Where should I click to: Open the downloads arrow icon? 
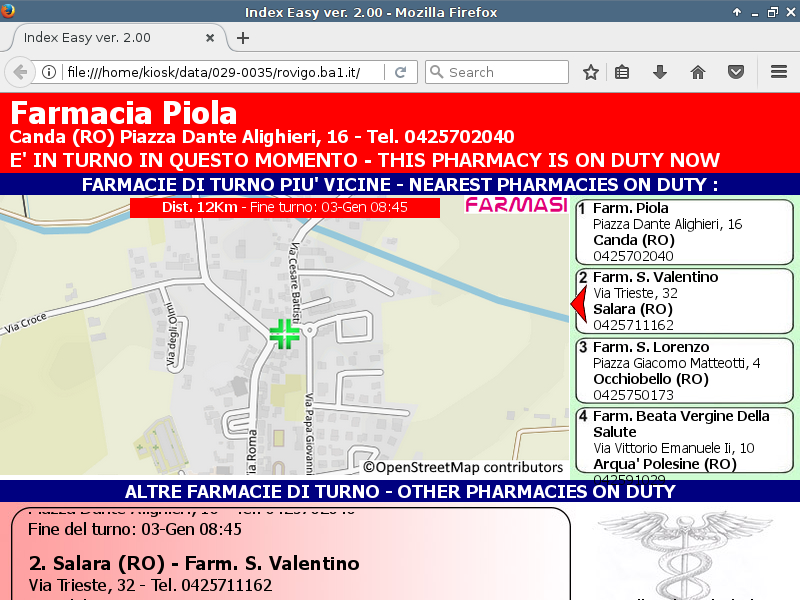659,72
